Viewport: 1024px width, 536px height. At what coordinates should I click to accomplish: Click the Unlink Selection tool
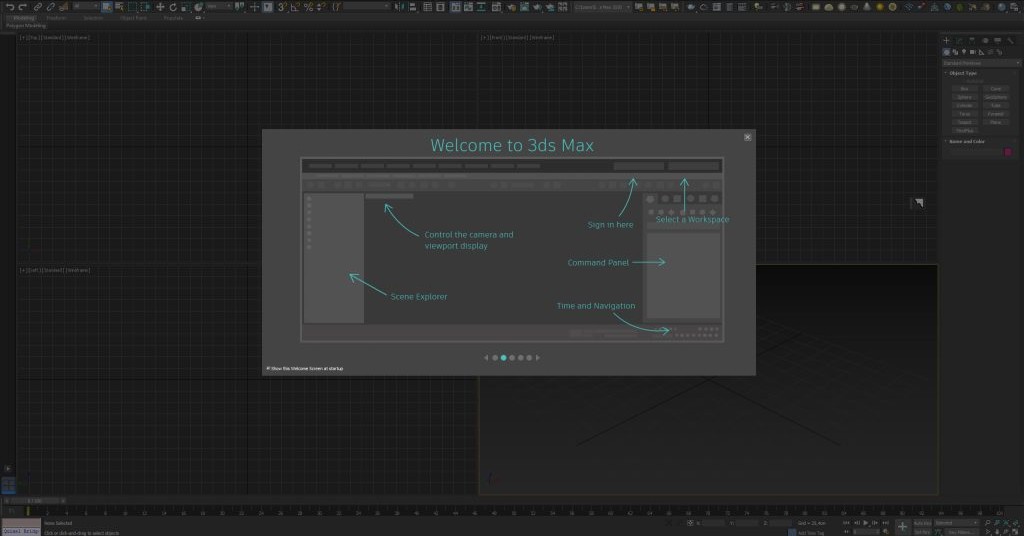(x=50, y=7)
